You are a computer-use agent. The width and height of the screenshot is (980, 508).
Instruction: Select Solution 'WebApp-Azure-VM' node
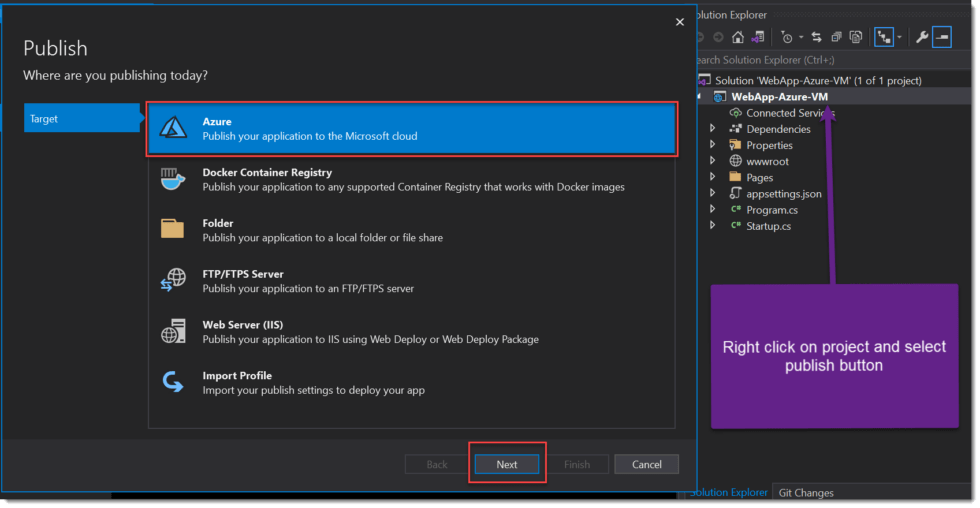818,80
